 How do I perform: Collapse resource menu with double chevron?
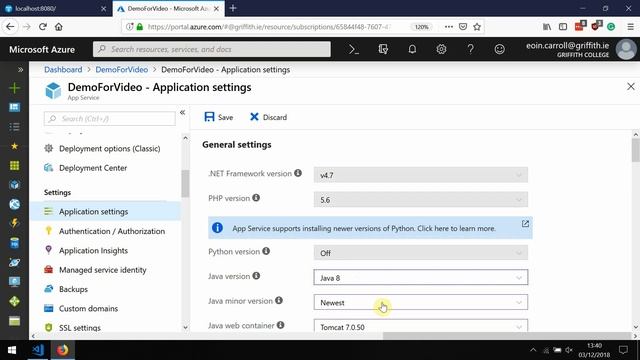coord(182,112)
